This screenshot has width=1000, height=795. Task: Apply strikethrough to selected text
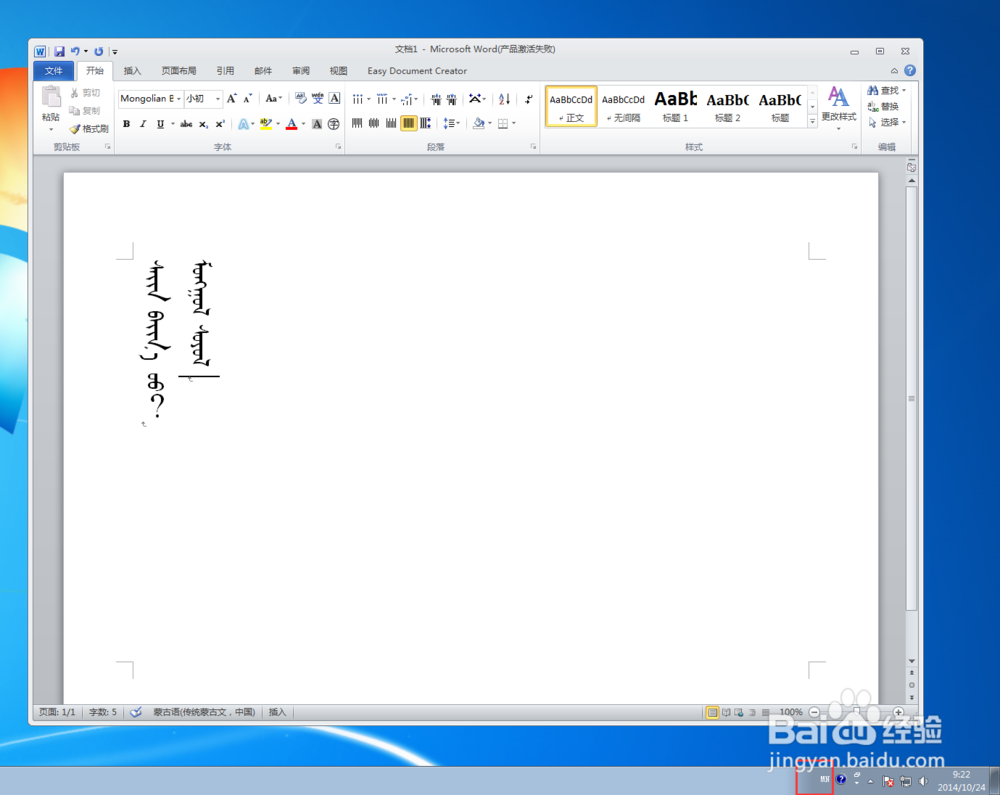pos(185,123)
